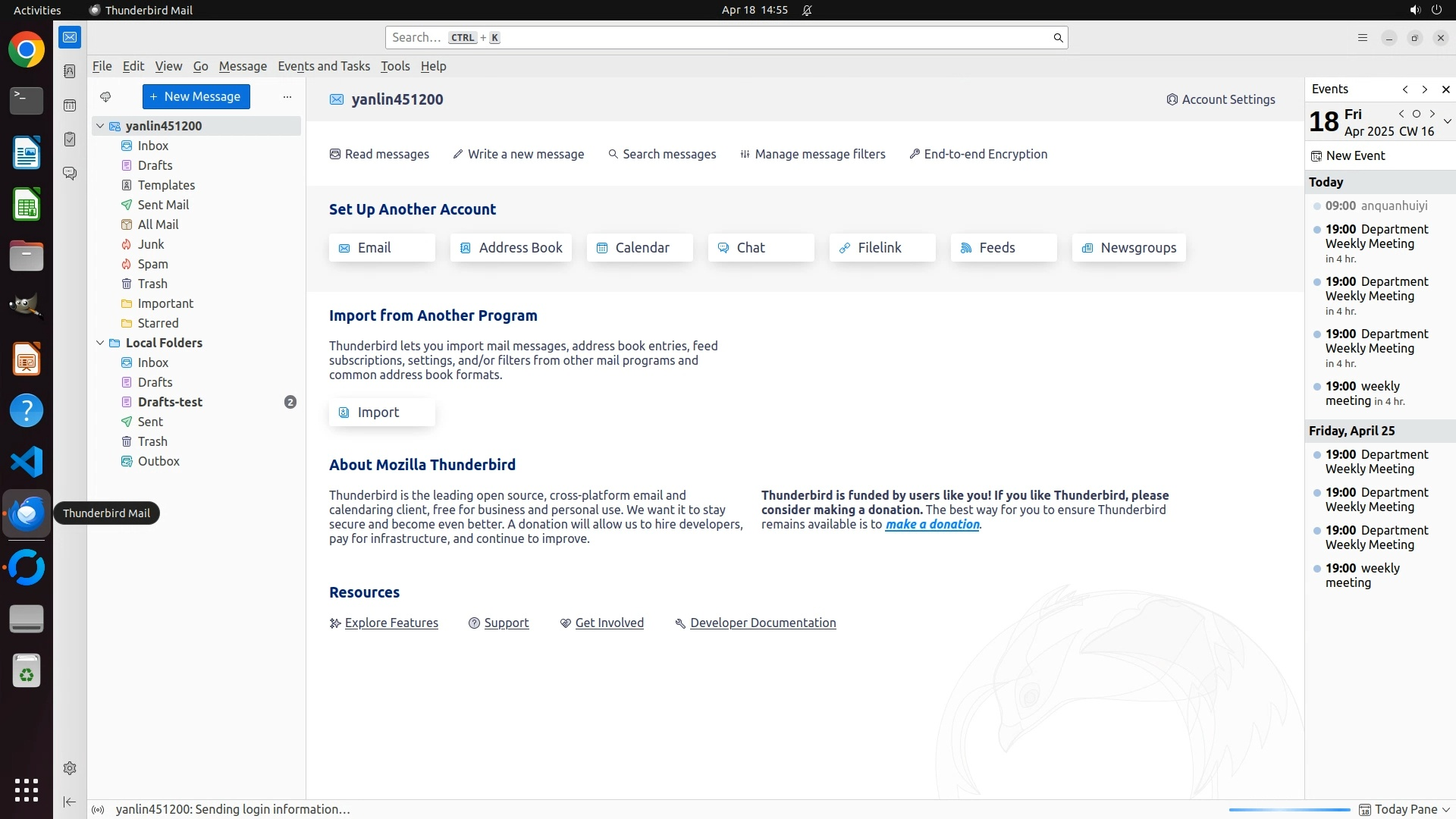The image size is (1456, 819).
Task: Collapse the yanlin451200 account tree
Action: point(100,126)
